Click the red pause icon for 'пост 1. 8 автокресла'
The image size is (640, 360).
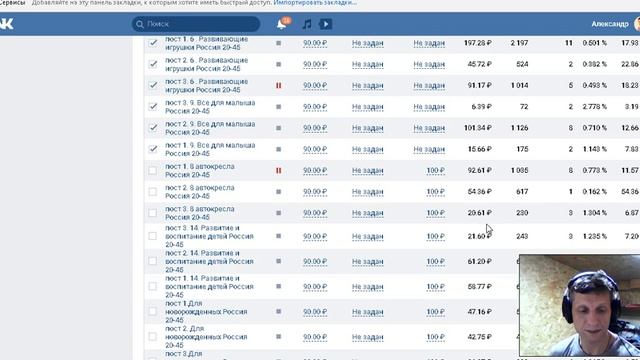pyautogui.click(x=278, y=170)
